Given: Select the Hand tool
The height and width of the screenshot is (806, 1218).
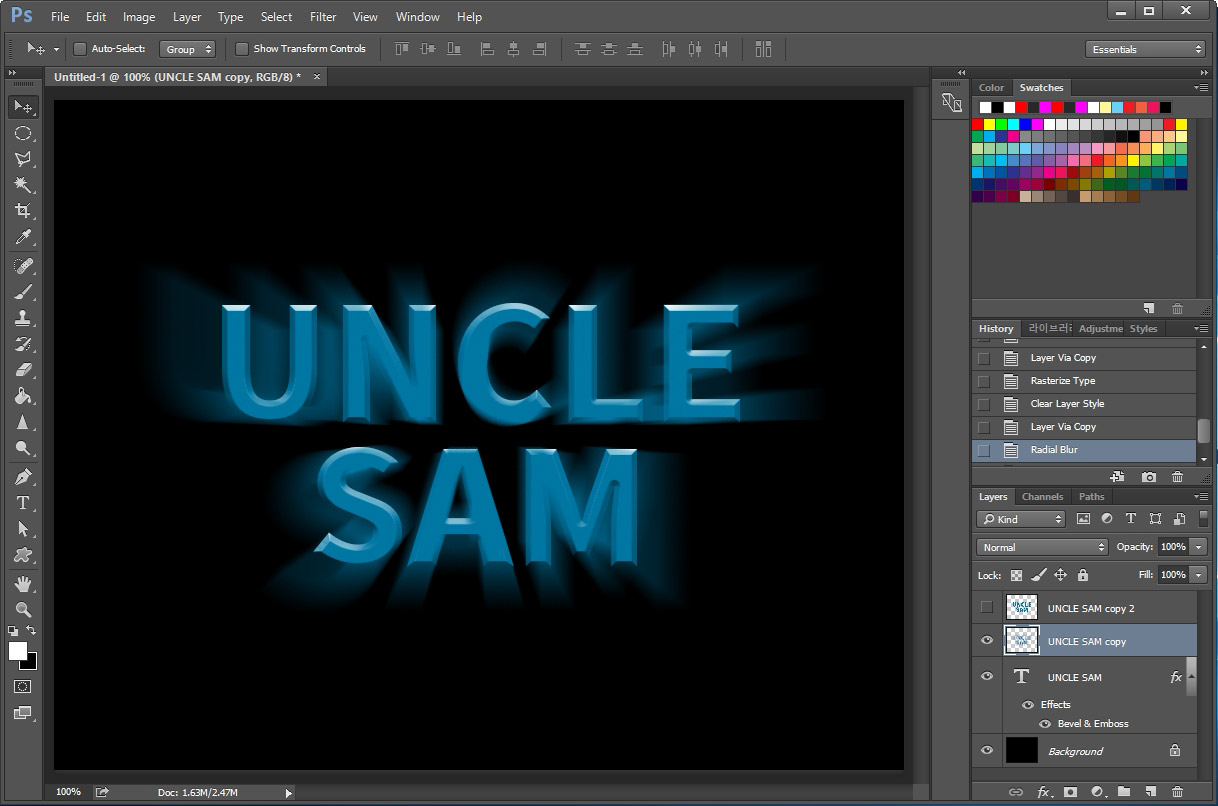Looking at the screenshot, I should 23,584.
